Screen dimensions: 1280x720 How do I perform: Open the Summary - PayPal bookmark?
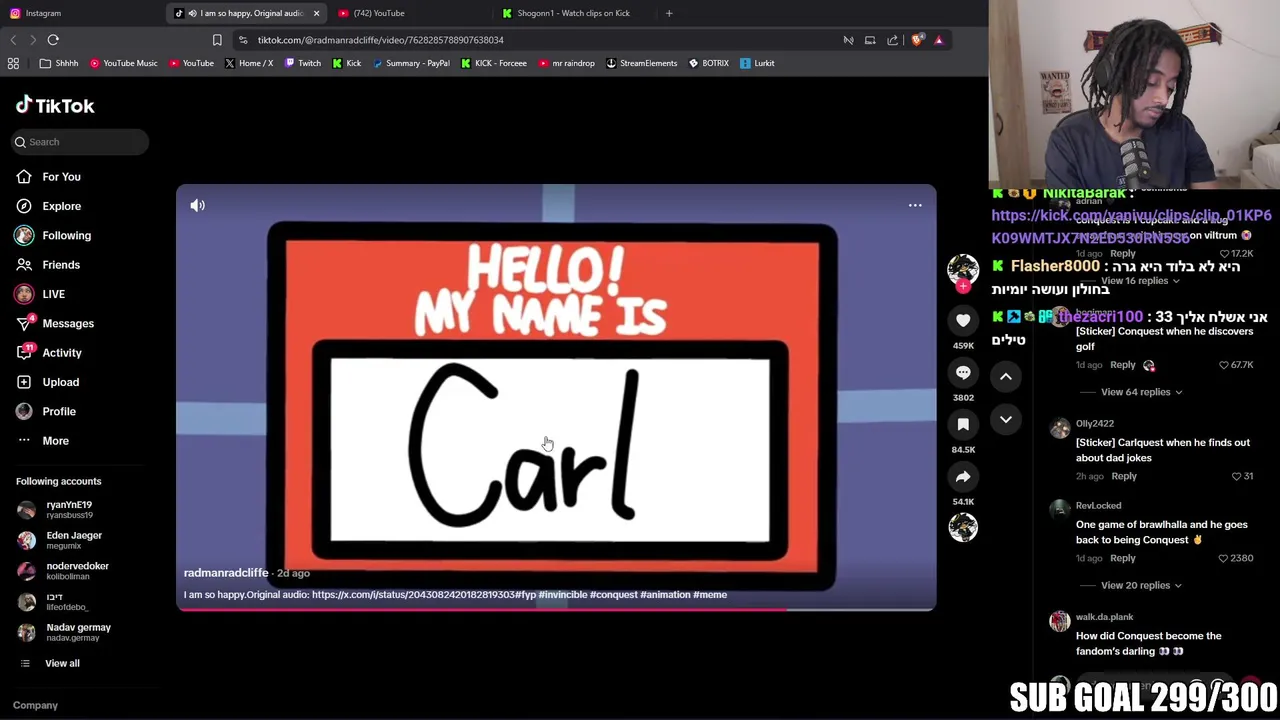pyautogui.click(x=411, y=63)
